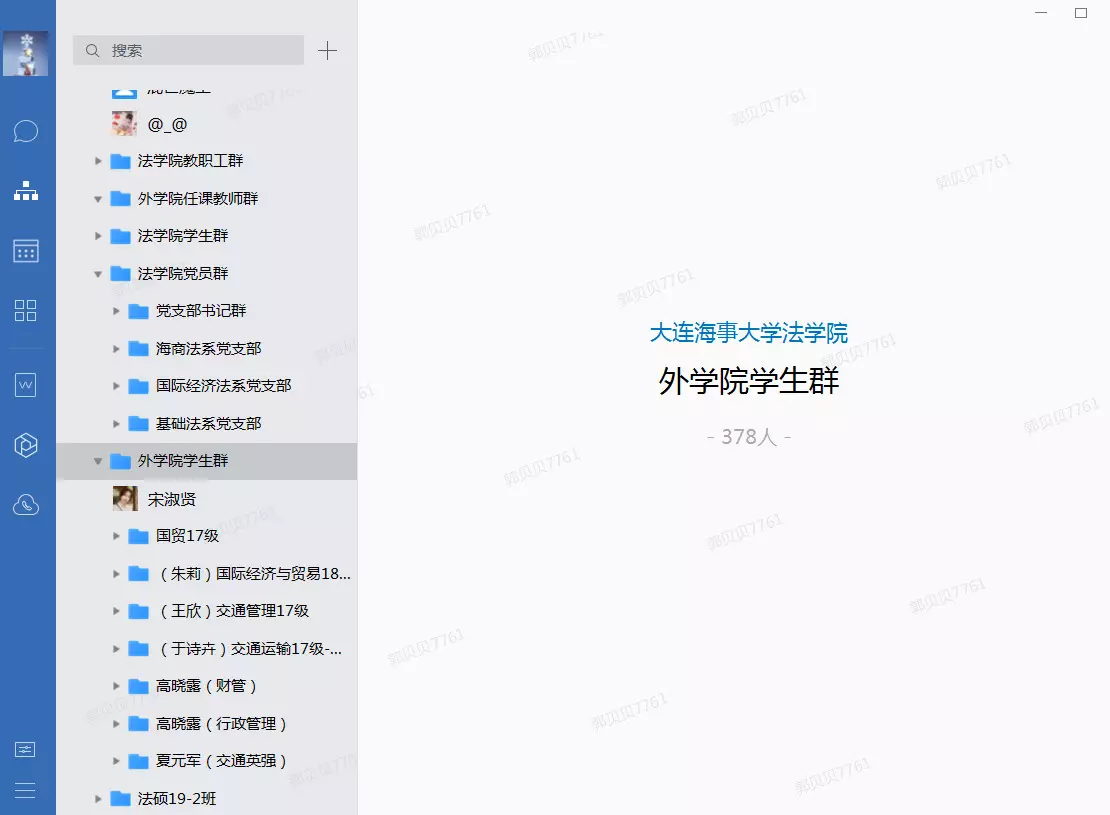Collapse the 外学院任课教师群 folder arrow
Image resolution: width=1110 pixels, height=815 pixels.
[98, 199]
